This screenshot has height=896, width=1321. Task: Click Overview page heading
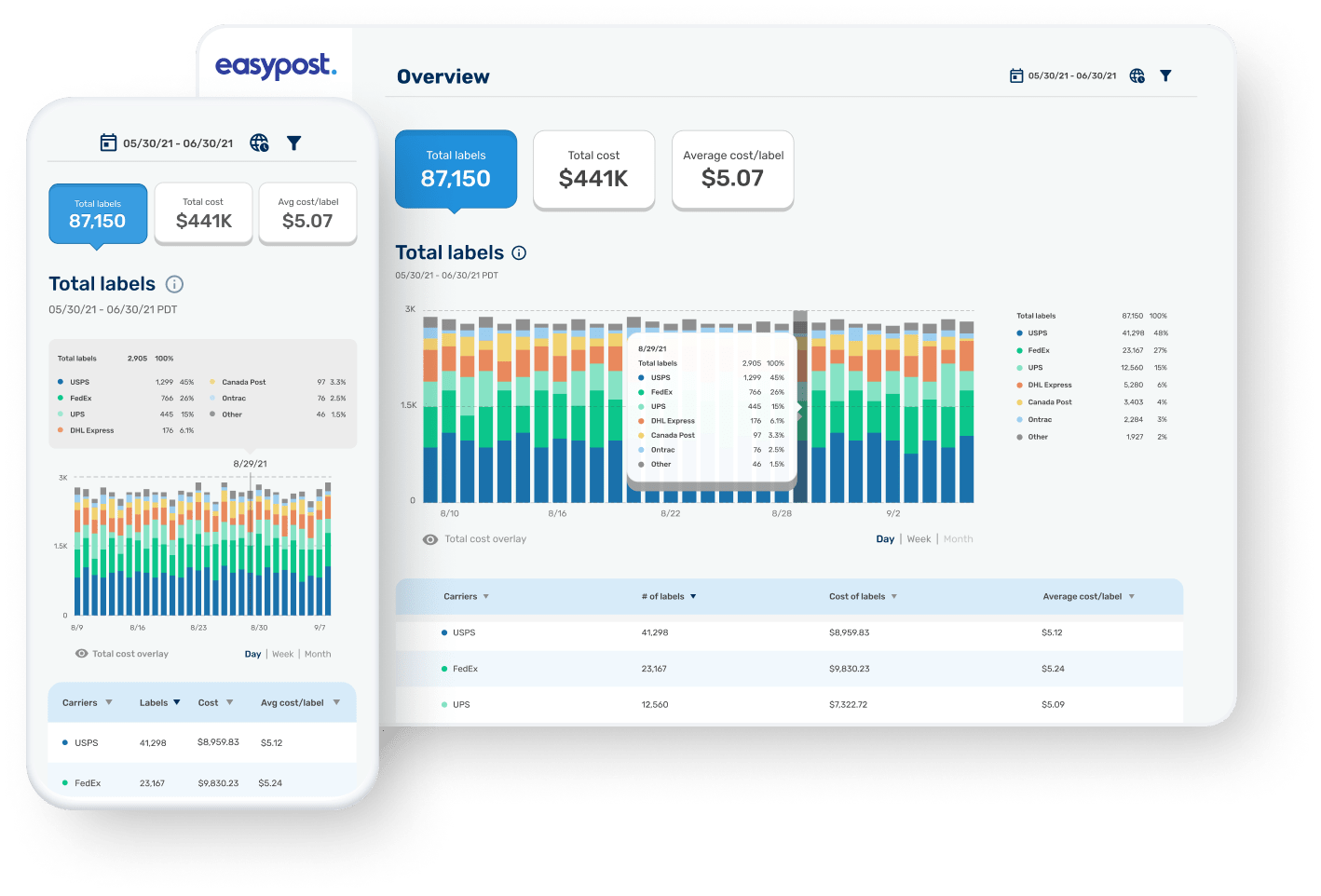443,77
